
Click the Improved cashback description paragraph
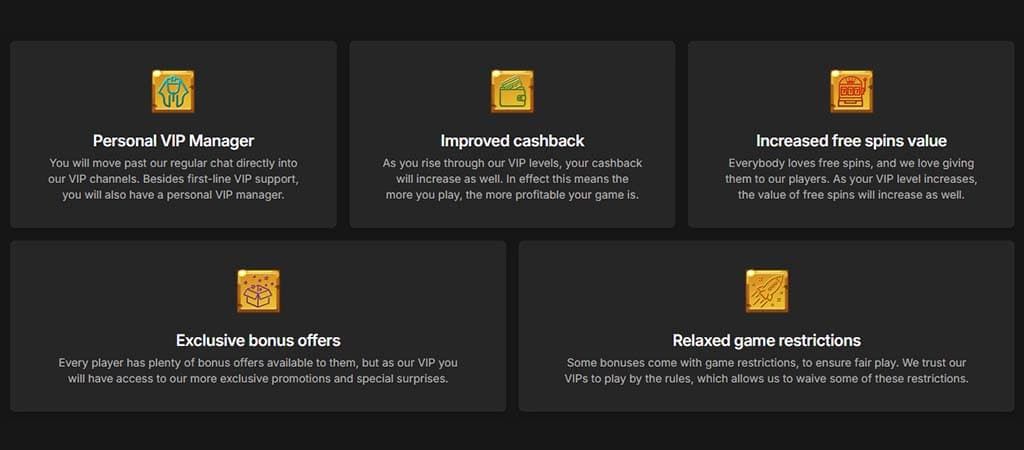(512, 179)
